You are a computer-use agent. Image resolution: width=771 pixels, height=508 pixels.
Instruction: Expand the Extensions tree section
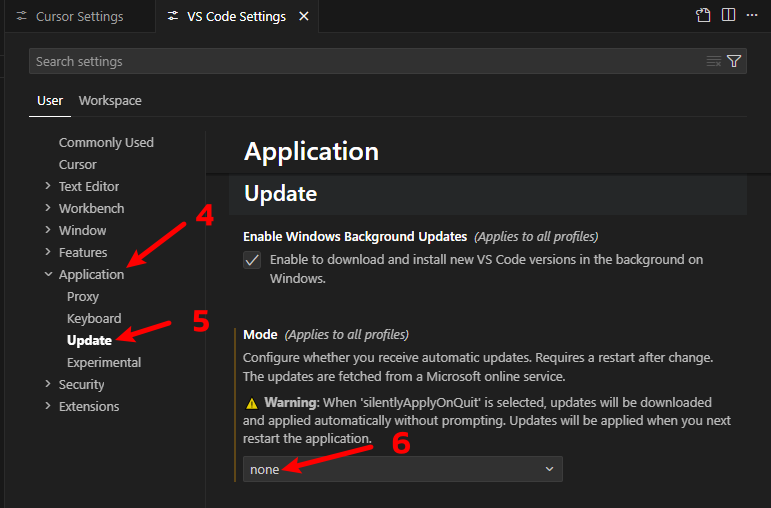tap(48, 406)
